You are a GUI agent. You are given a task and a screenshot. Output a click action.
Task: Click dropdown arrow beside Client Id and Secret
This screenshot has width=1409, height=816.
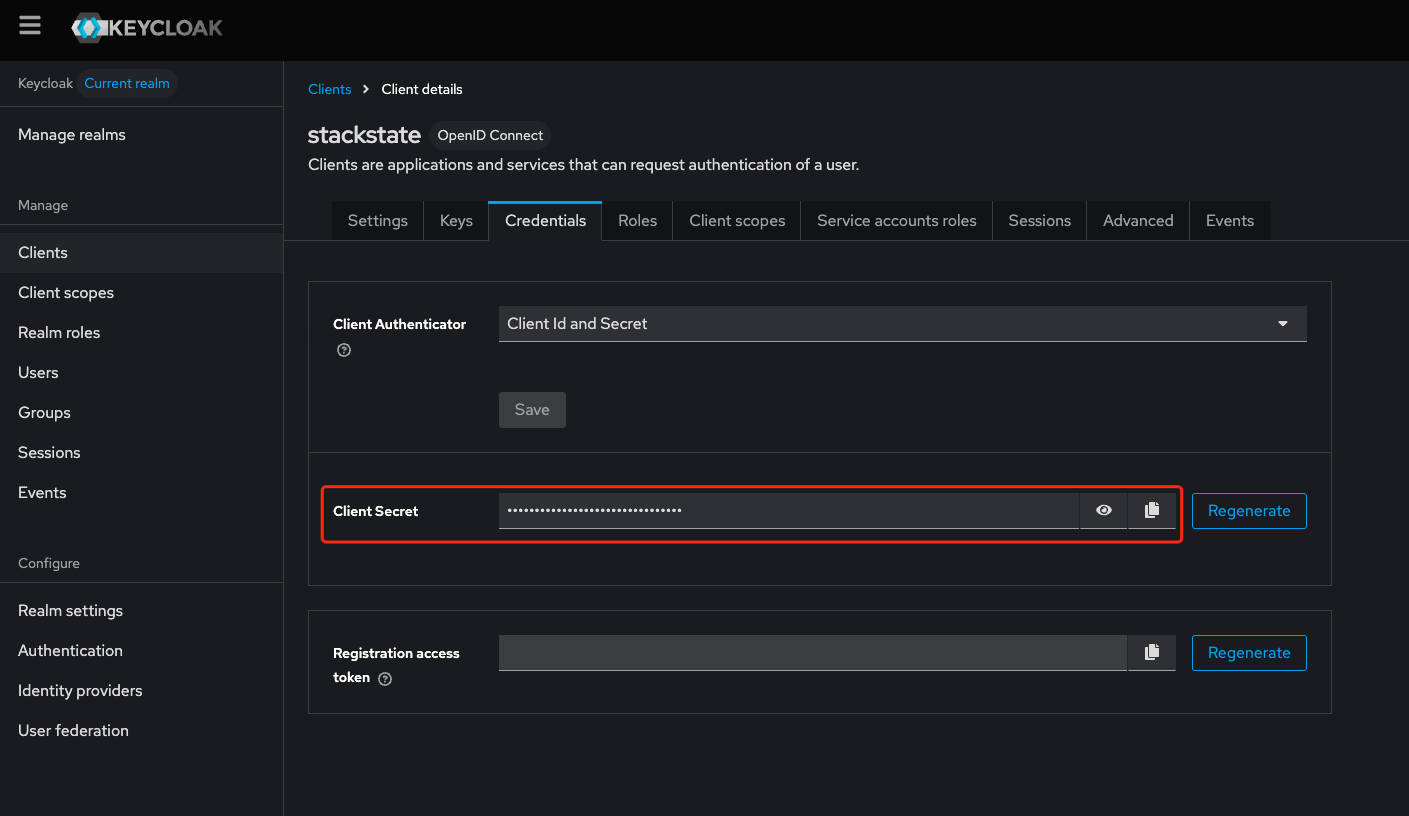tap(1283, 324)
